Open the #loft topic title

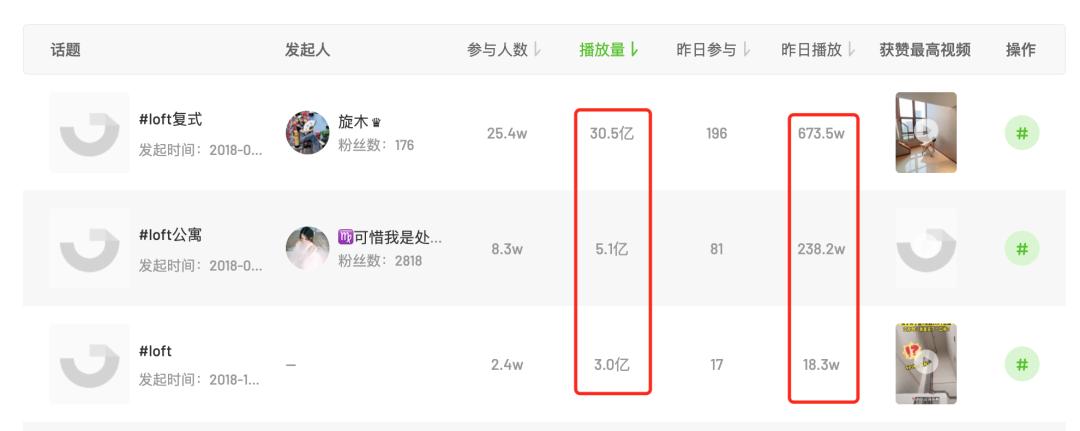[x=155, y=351]
